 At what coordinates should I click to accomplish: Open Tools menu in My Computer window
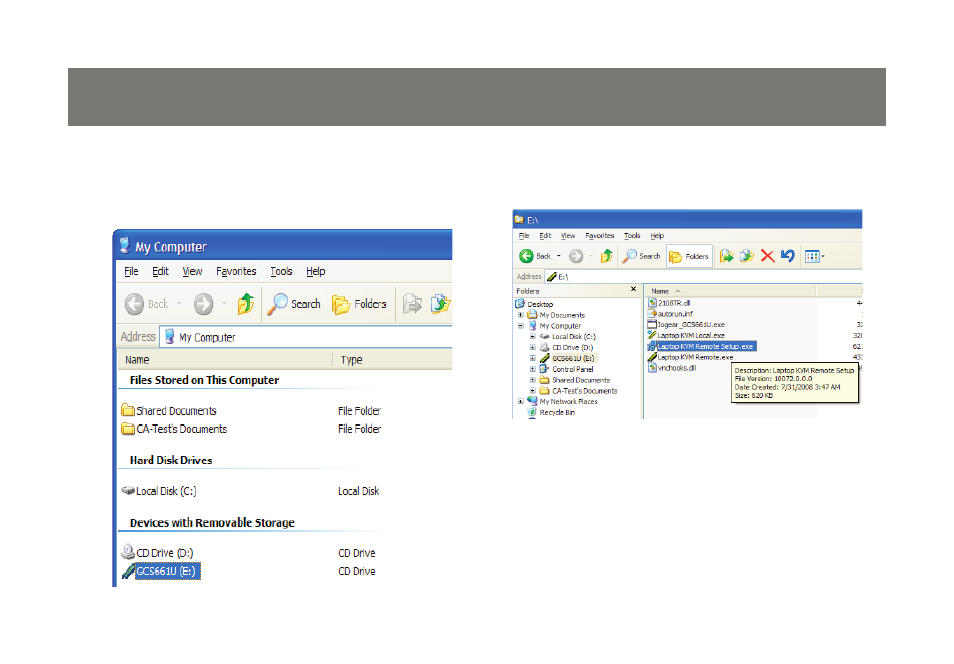click(282, 271)
